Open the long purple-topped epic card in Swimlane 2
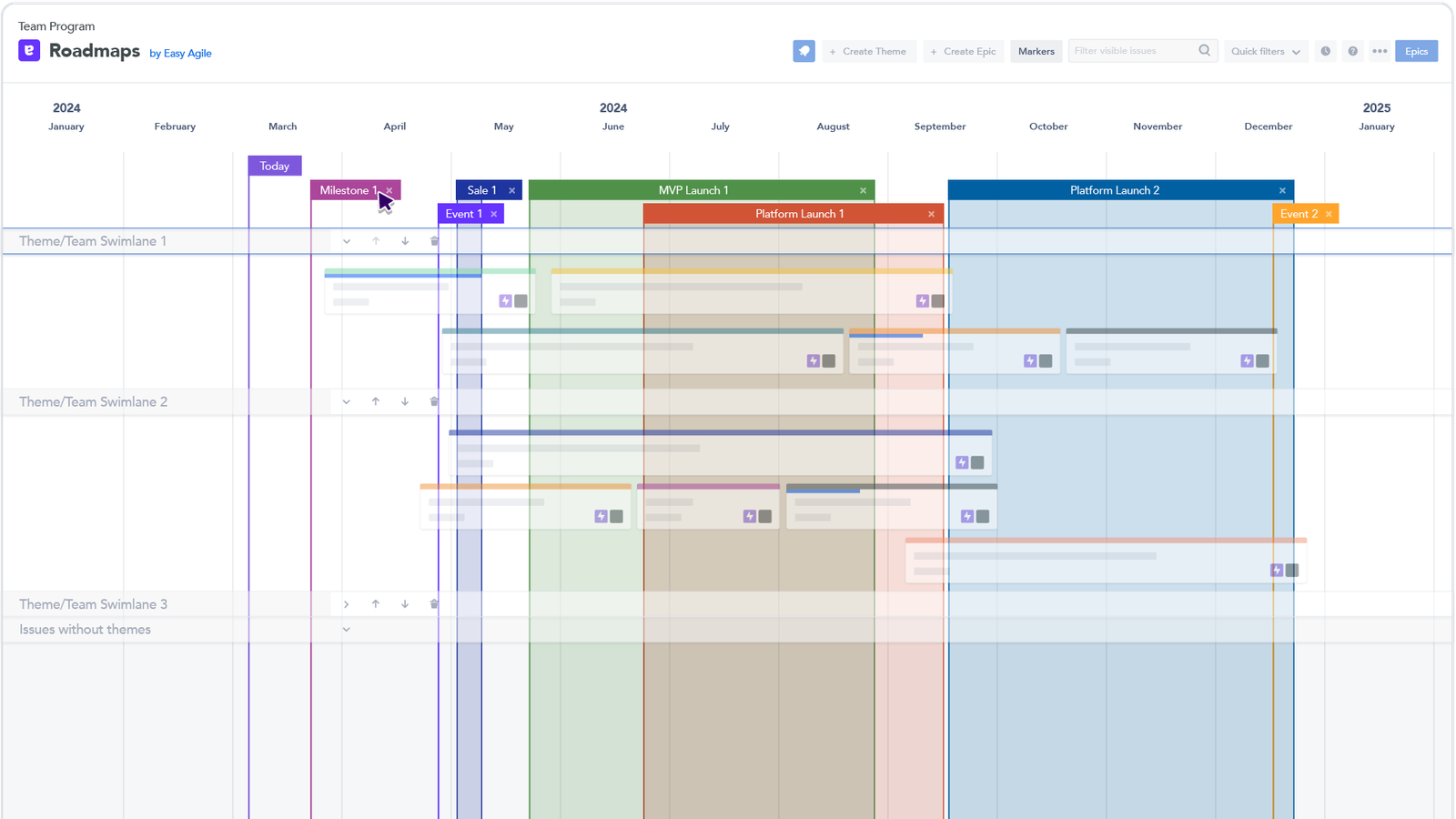This screenshot has height=819, width=1456. [x=720, y=452]
